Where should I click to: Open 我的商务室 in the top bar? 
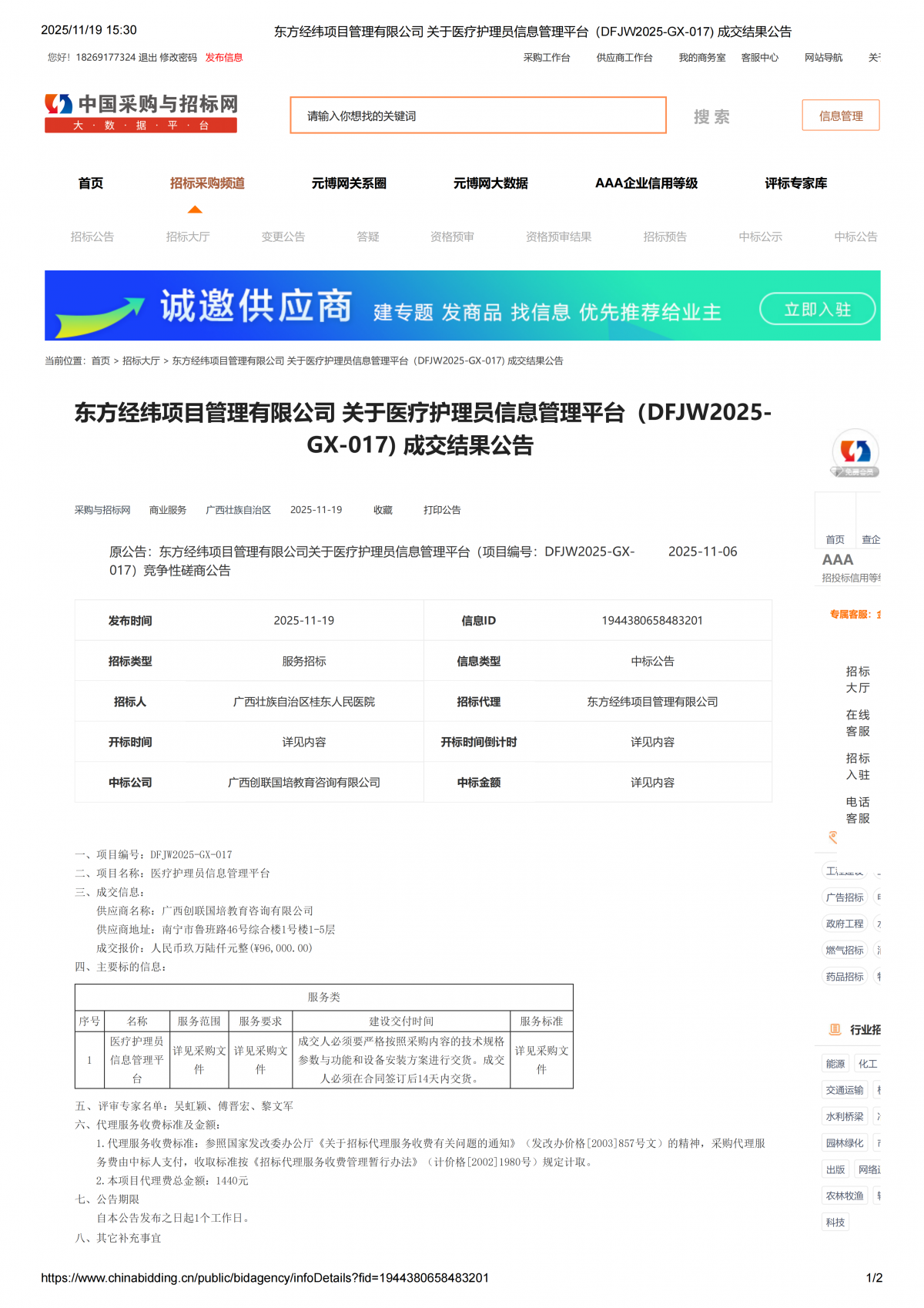click(x=702, y=58)
